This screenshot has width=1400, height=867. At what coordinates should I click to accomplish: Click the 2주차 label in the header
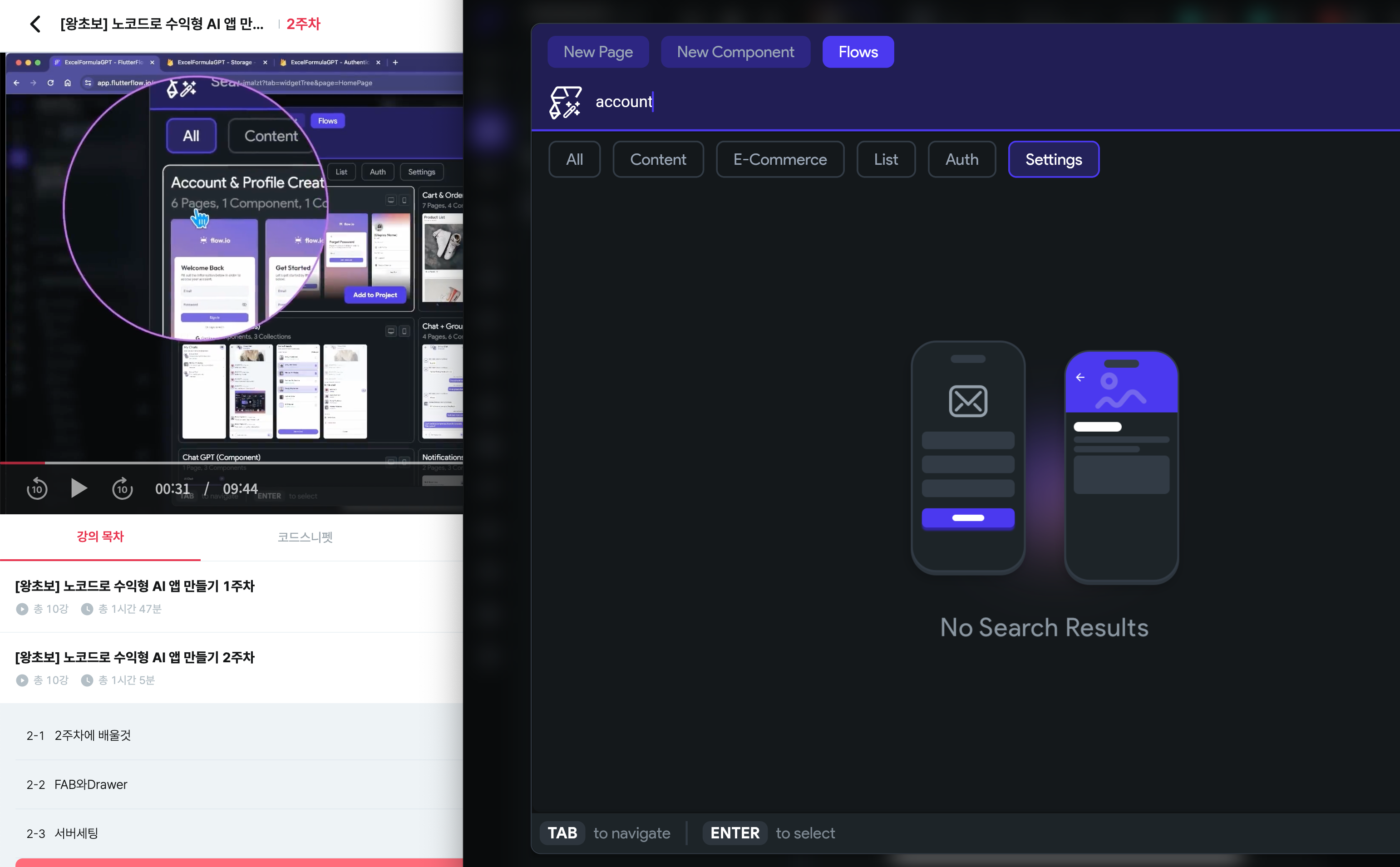[303, 24]
